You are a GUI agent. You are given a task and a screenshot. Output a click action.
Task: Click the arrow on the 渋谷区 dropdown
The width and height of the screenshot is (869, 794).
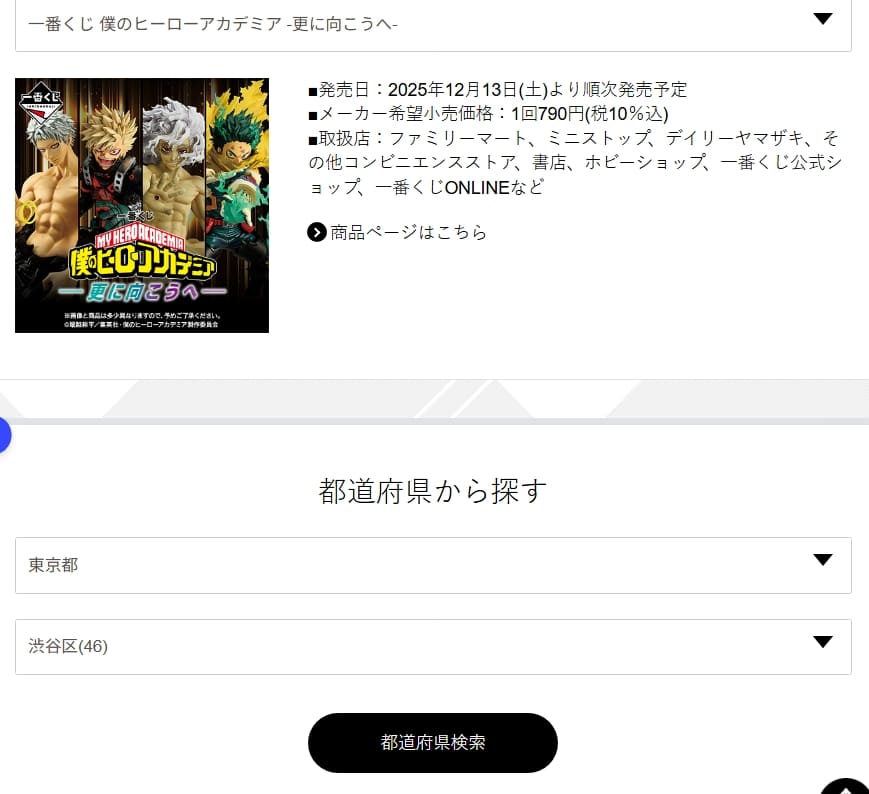(822, 642)
